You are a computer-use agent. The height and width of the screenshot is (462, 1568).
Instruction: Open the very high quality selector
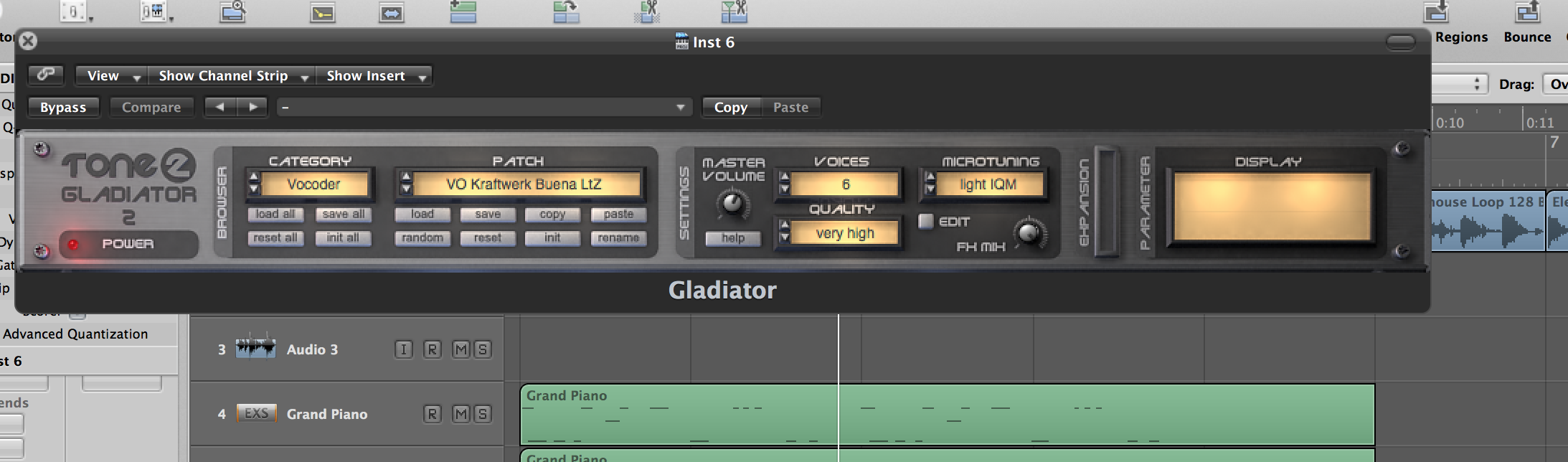[x=845, y=233]
